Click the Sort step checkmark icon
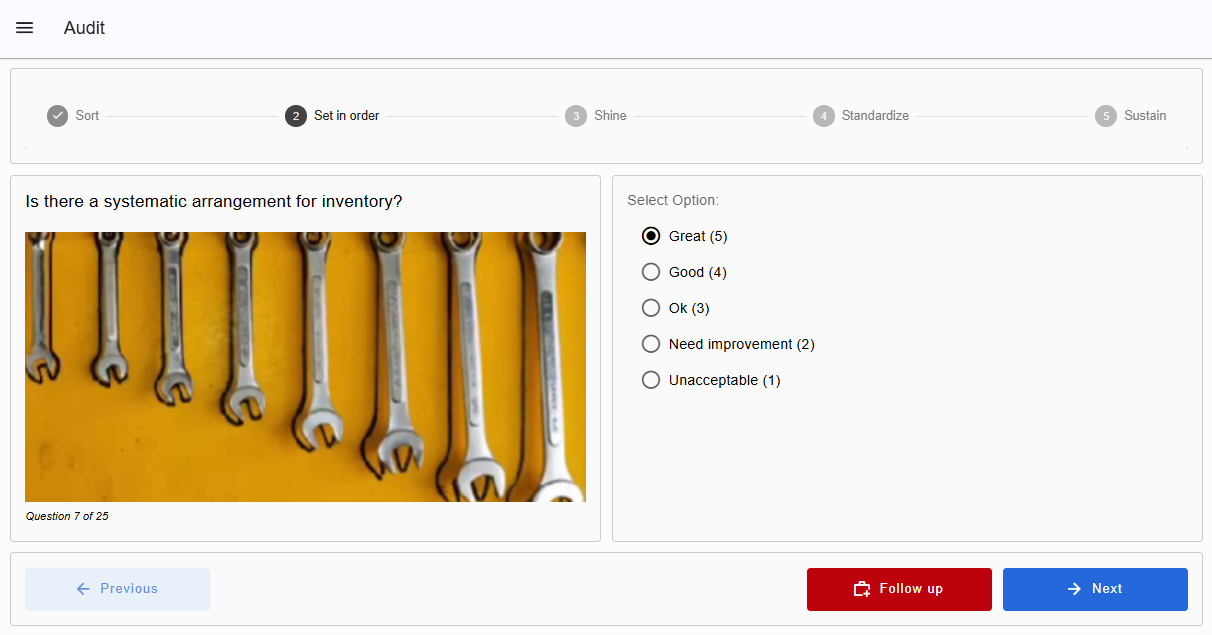The height and width of the screenshot is (635, 1212). (x=57, y=116)
